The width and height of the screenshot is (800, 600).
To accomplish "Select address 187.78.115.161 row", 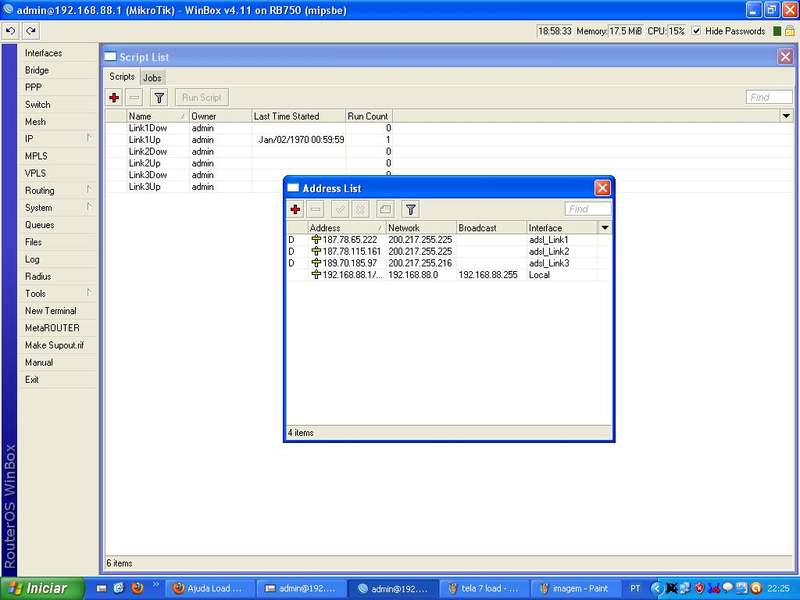I will 449,251.
